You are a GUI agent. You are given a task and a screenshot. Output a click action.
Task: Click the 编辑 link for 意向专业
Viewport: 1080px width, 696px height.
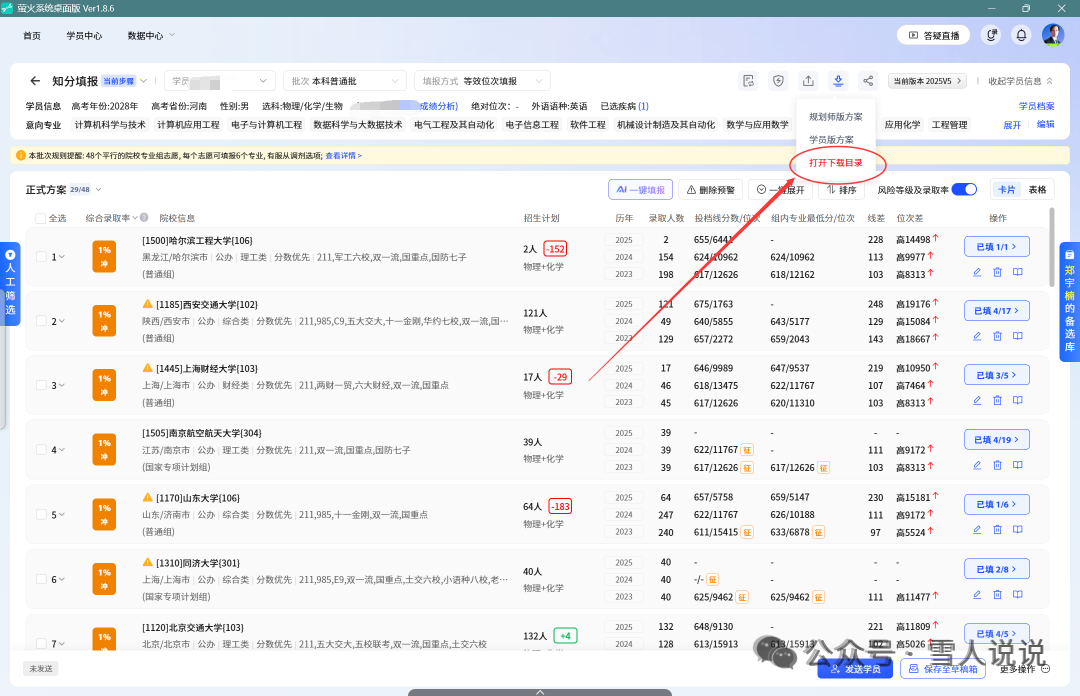[x=1046, y=125]
